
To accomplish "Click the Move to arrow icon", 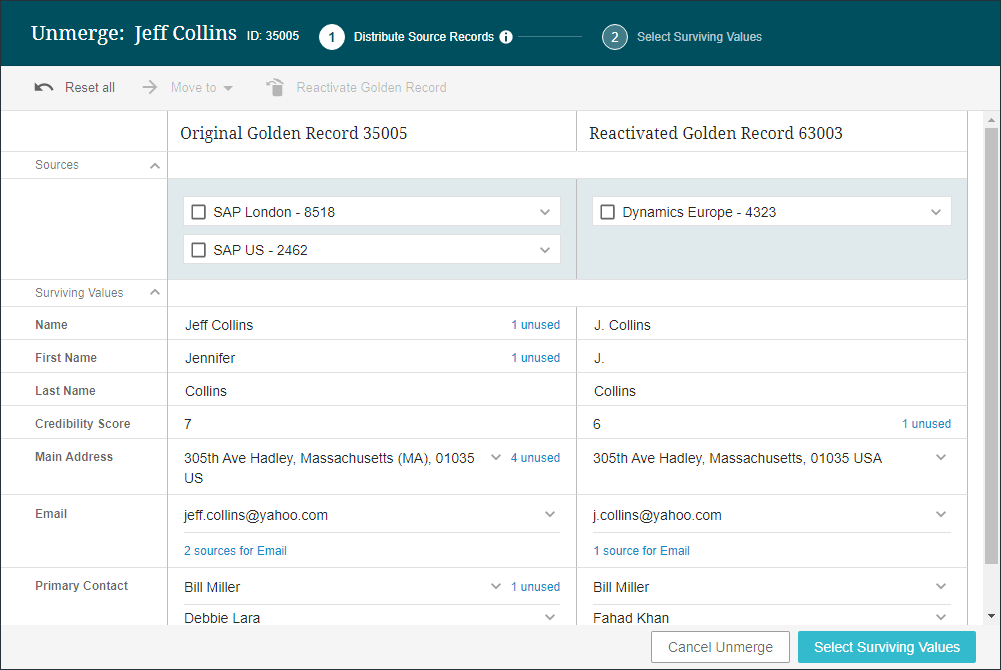I will (x=150, y=88).
